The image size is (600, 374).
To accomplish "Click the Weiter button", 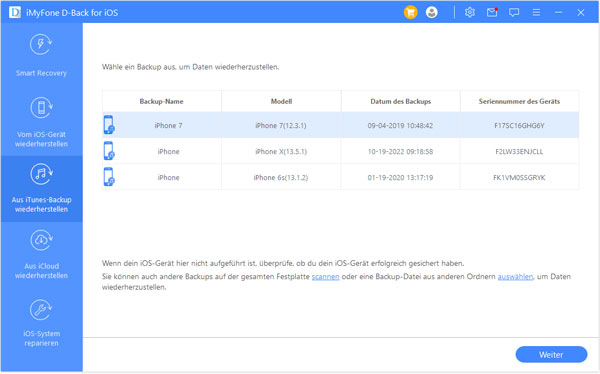I will (x=551, y=355).
